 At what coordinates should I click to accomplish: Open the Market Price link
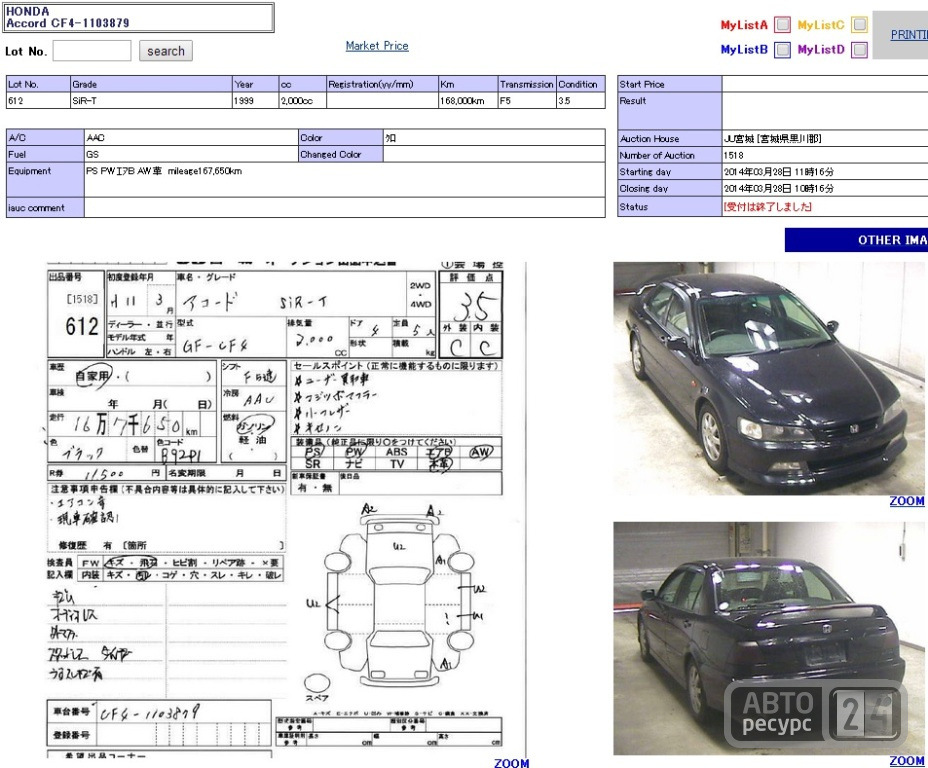[377, 46]
